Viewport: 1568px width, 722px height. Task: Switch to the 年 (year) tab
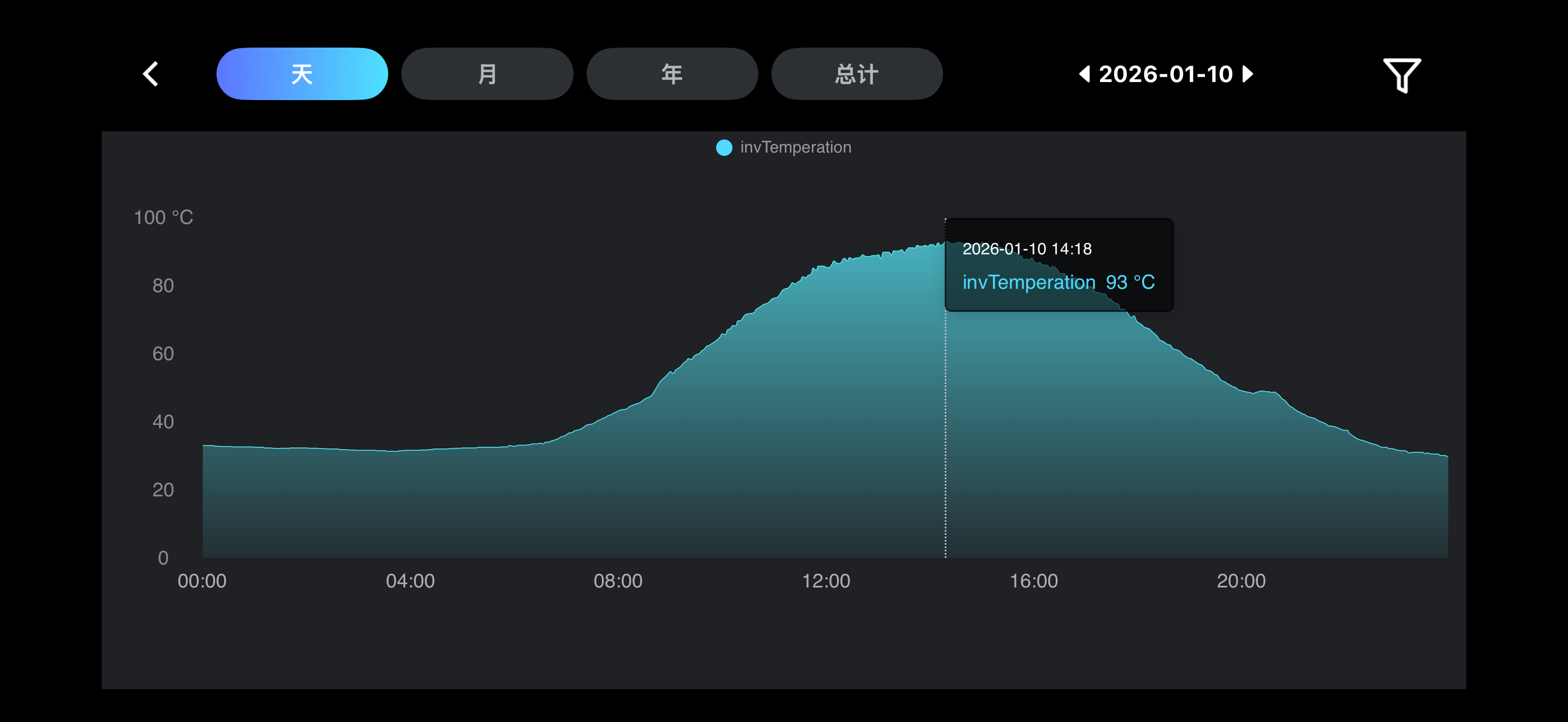pyautogui.click(x=672, y=74)
